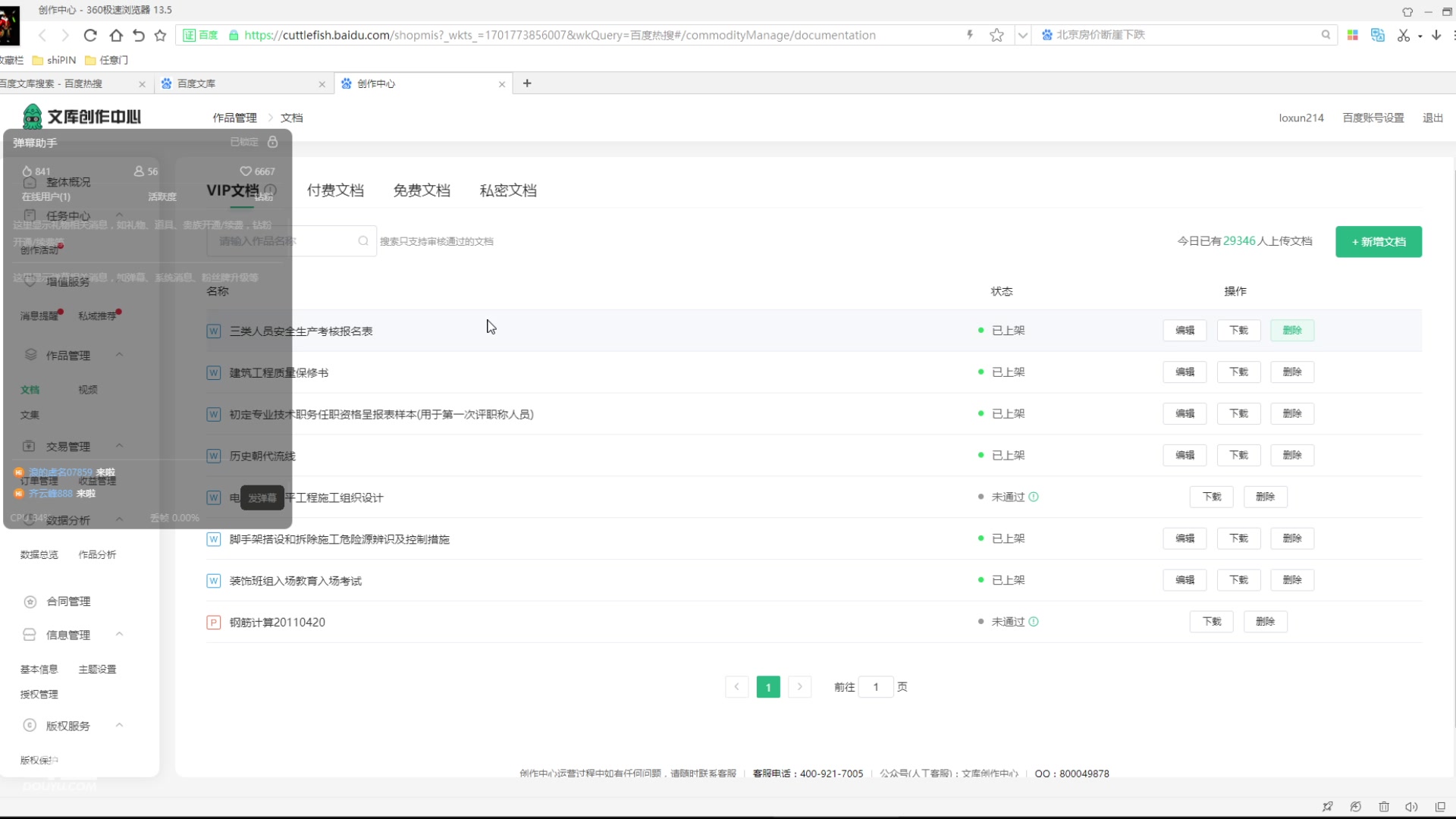
Task: Open 视频 under 作品管理
Action: [87, 390]
